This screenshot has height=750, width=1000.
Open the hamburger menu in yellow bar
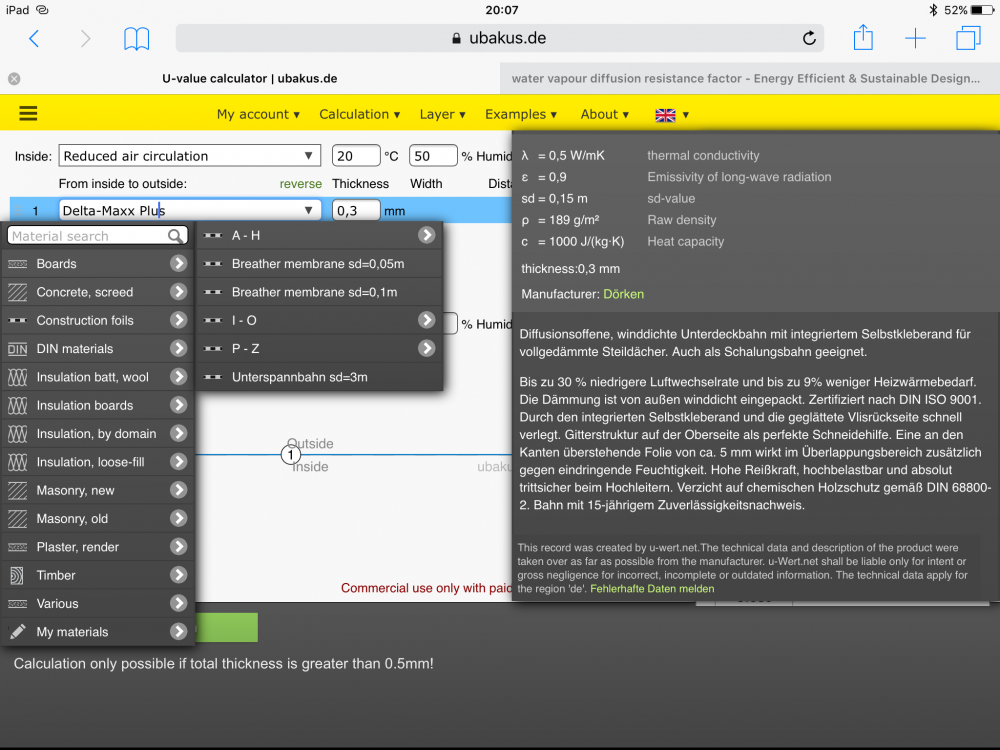(x=28, y=114)
